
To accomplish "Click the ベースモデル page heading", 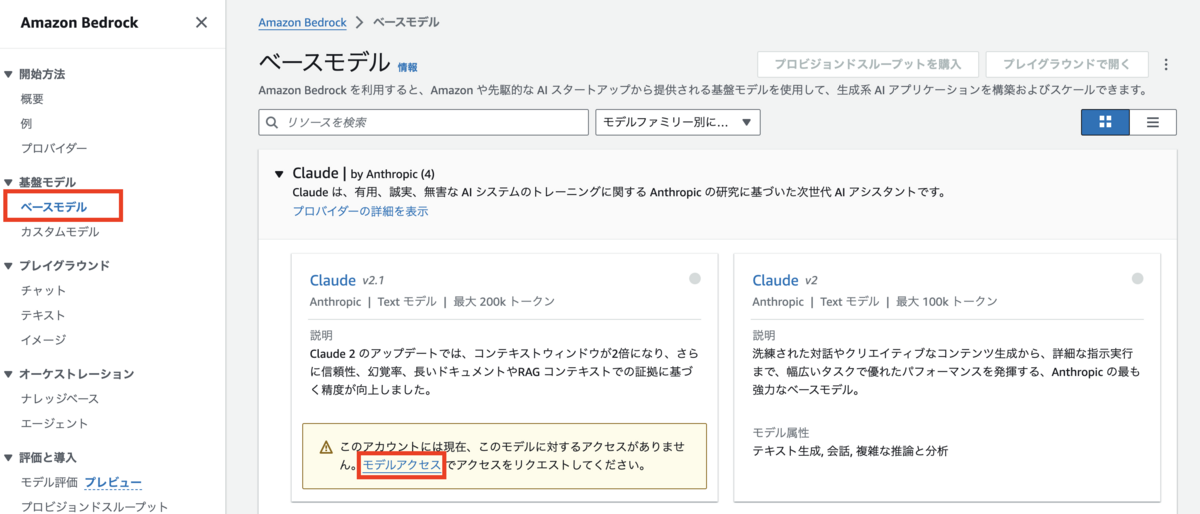I will [324, 62].
